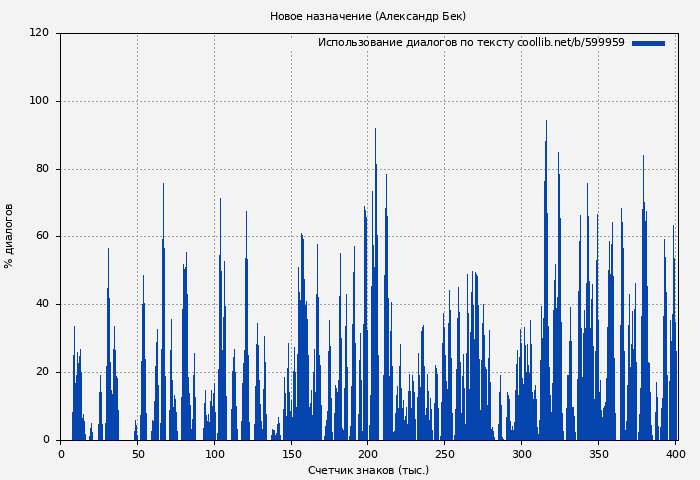Click the chart title "Новое назначение (Александр Бек)"

(368, 17)
